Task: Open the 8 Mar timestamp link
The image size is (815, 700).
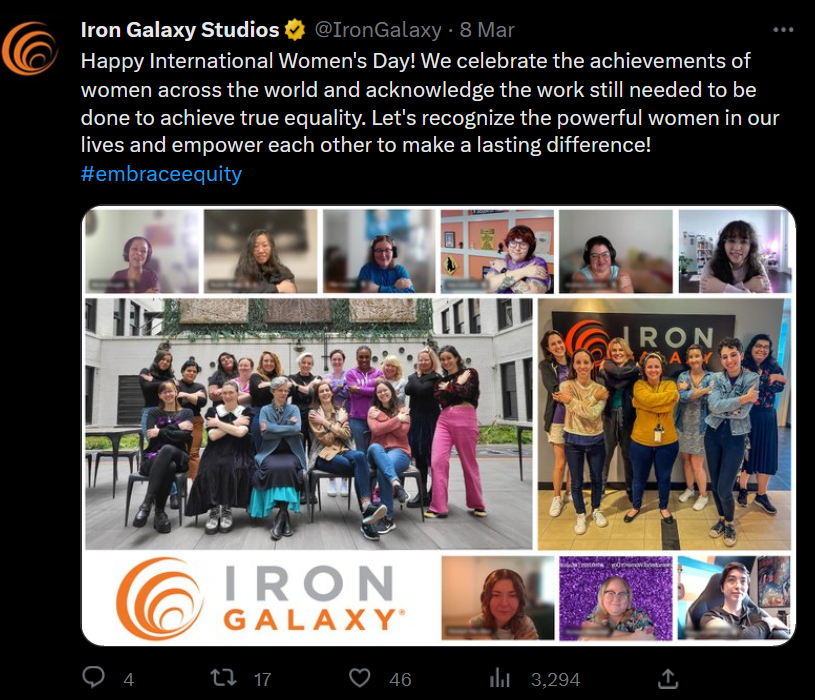Action: click(x=488, y=30)
